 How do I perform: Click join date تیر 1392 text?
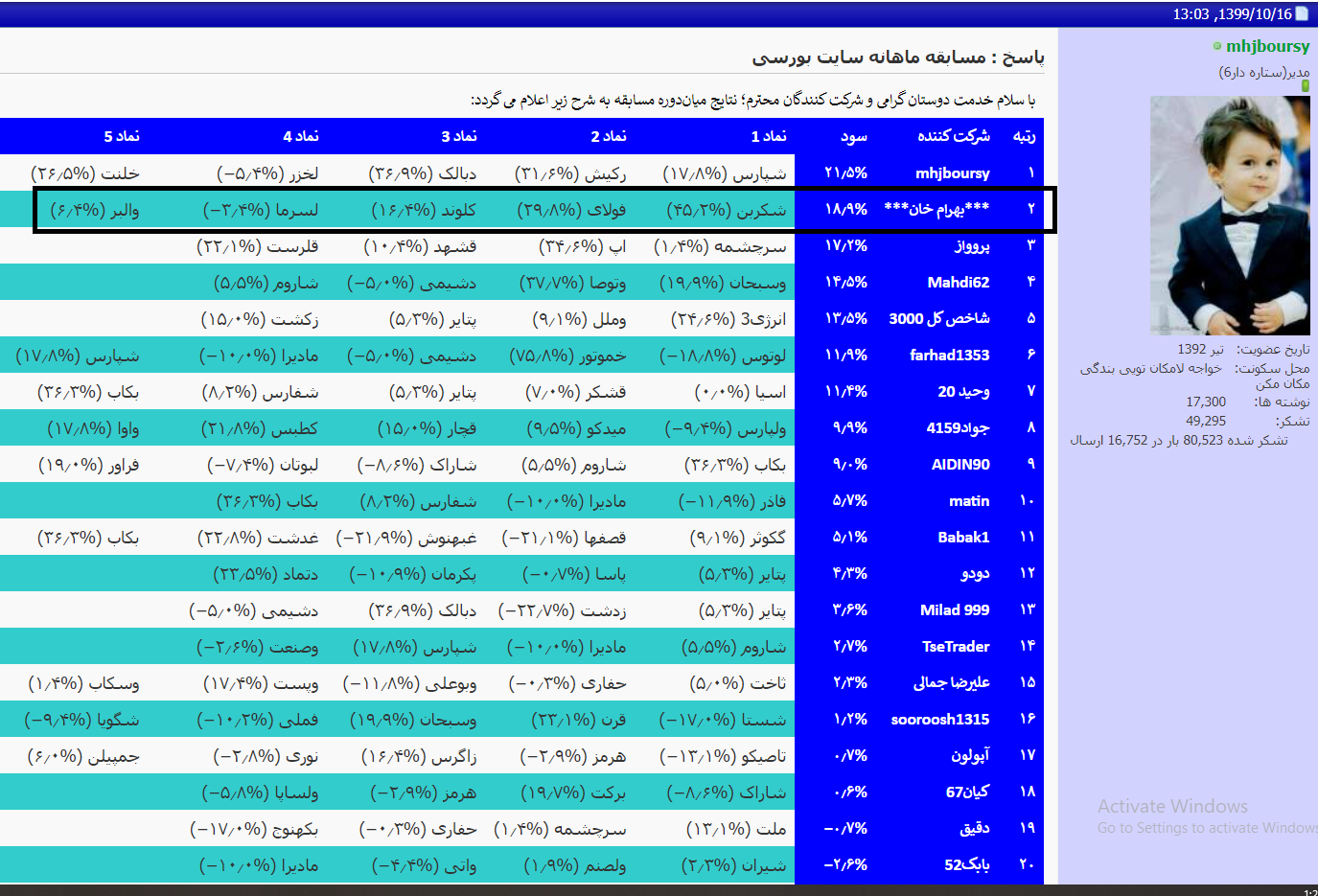tap(1200, 350)
